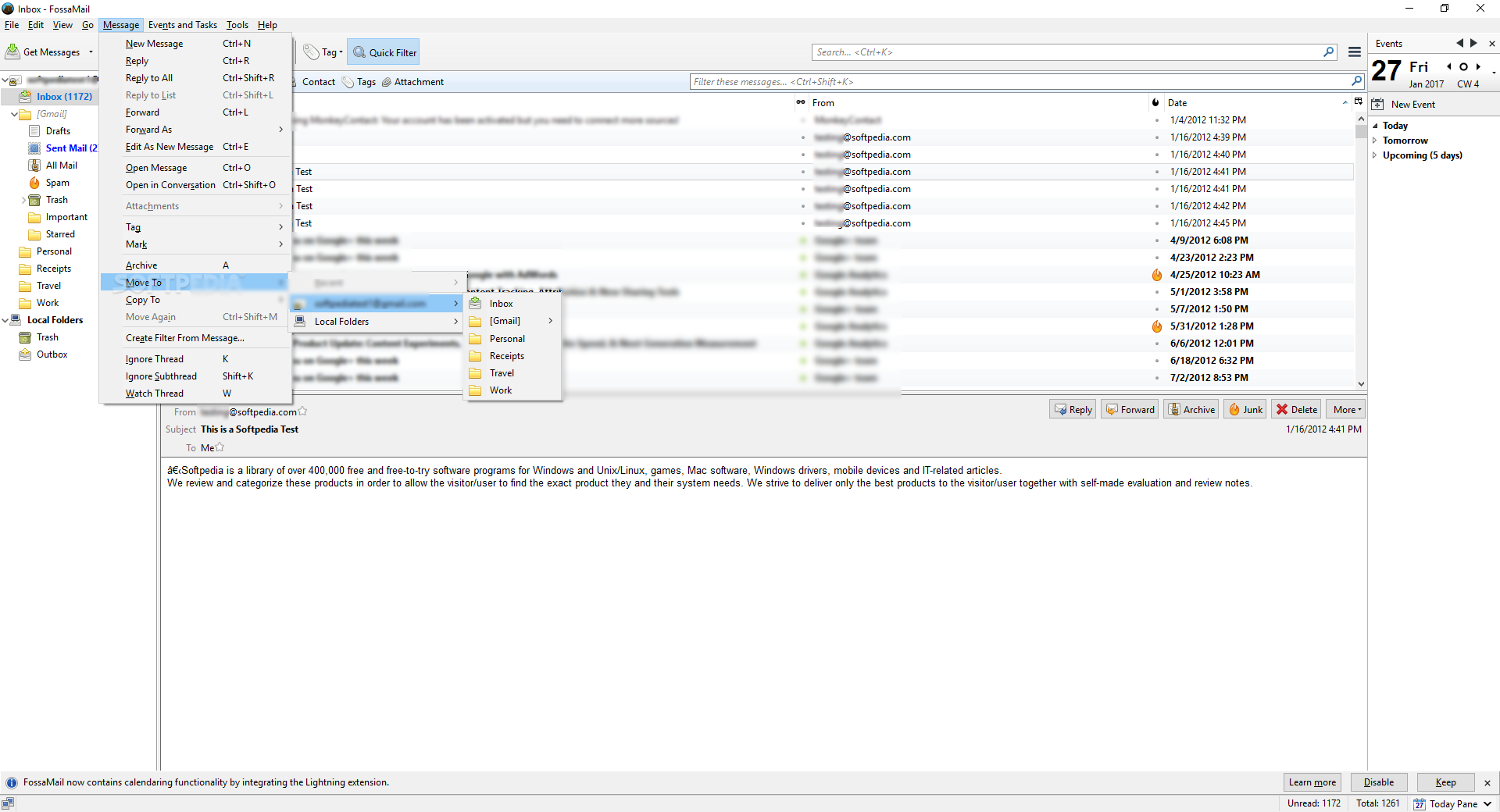Open the Starred folder

[60, 234]
